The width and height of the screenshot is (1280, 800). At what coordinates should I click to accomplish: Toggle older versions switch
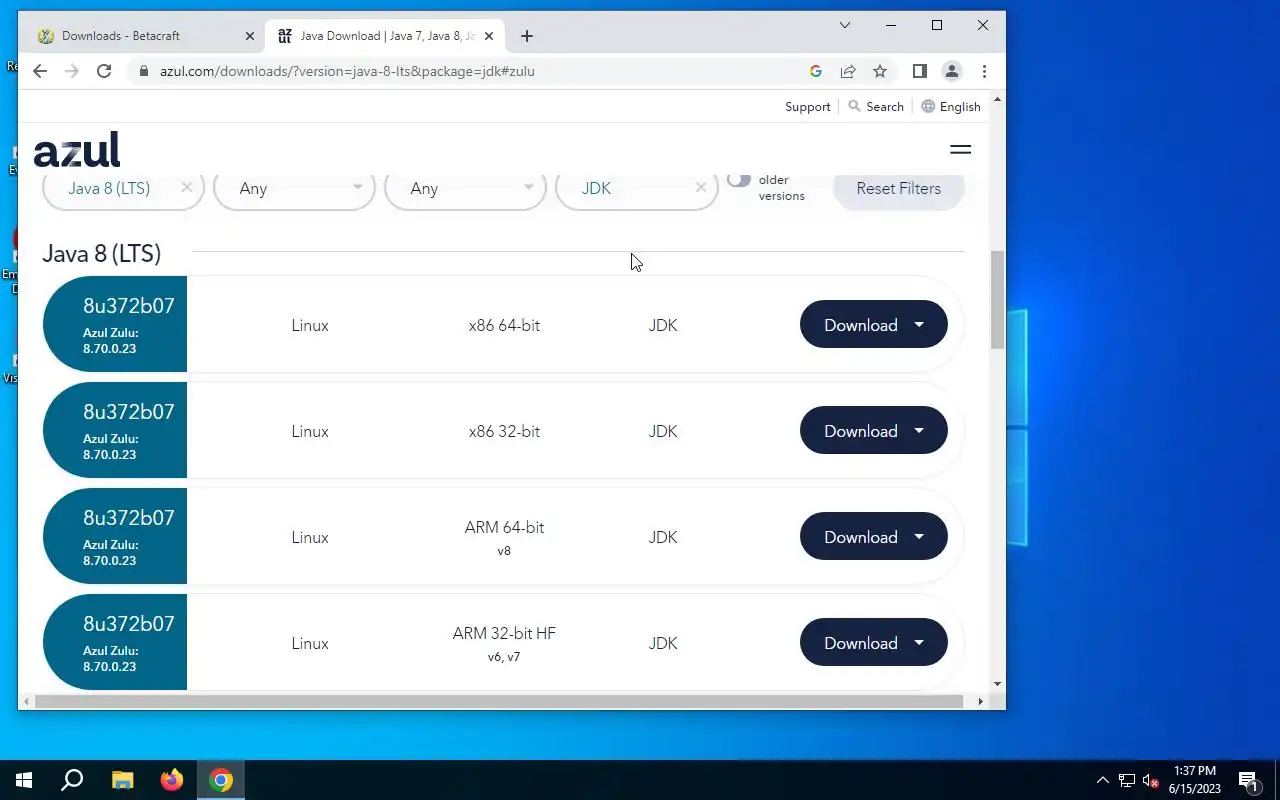tap(739, 180)
